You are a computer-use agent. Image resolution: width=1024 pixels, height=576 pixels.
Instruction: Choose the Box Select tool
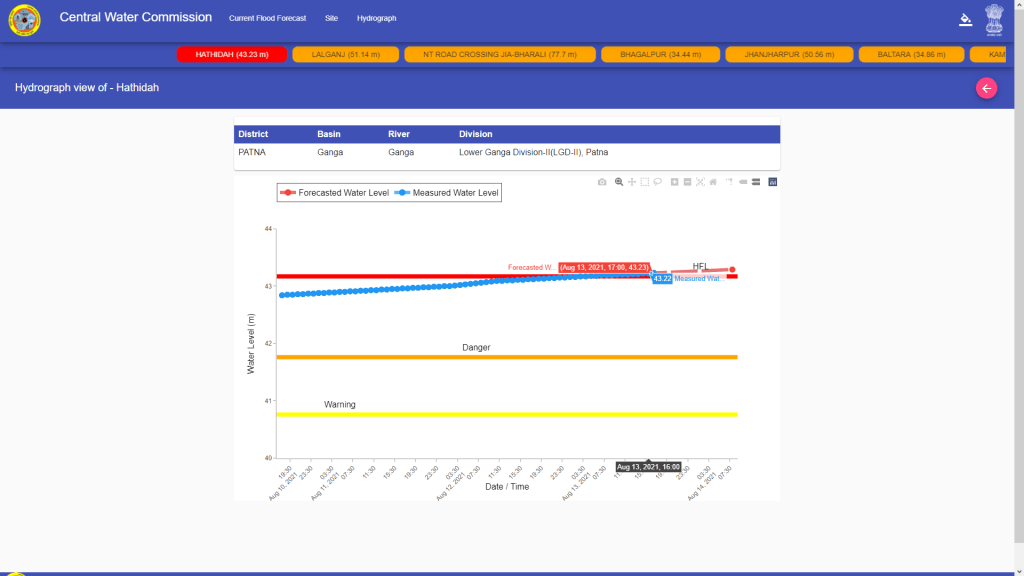[x=645, y=182]
